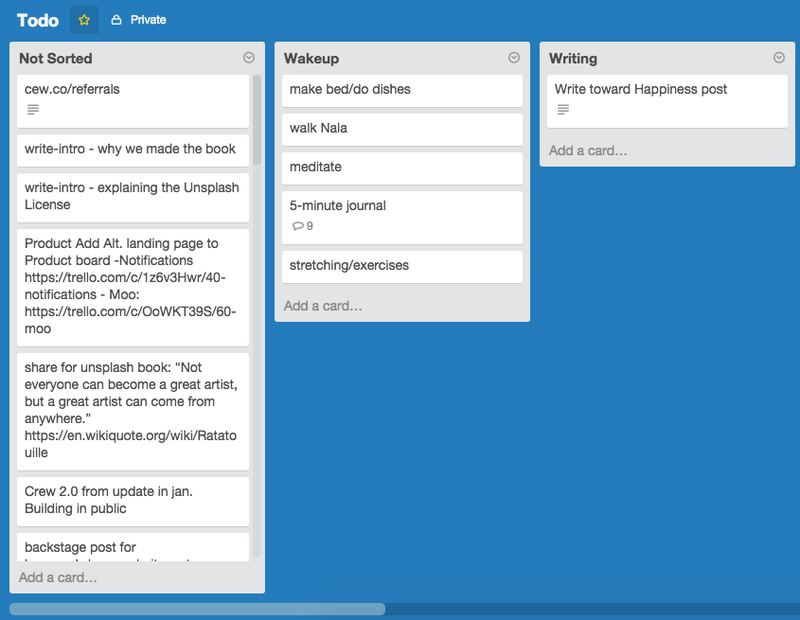Open the Crew 2.0 from update card

(133, 501)
